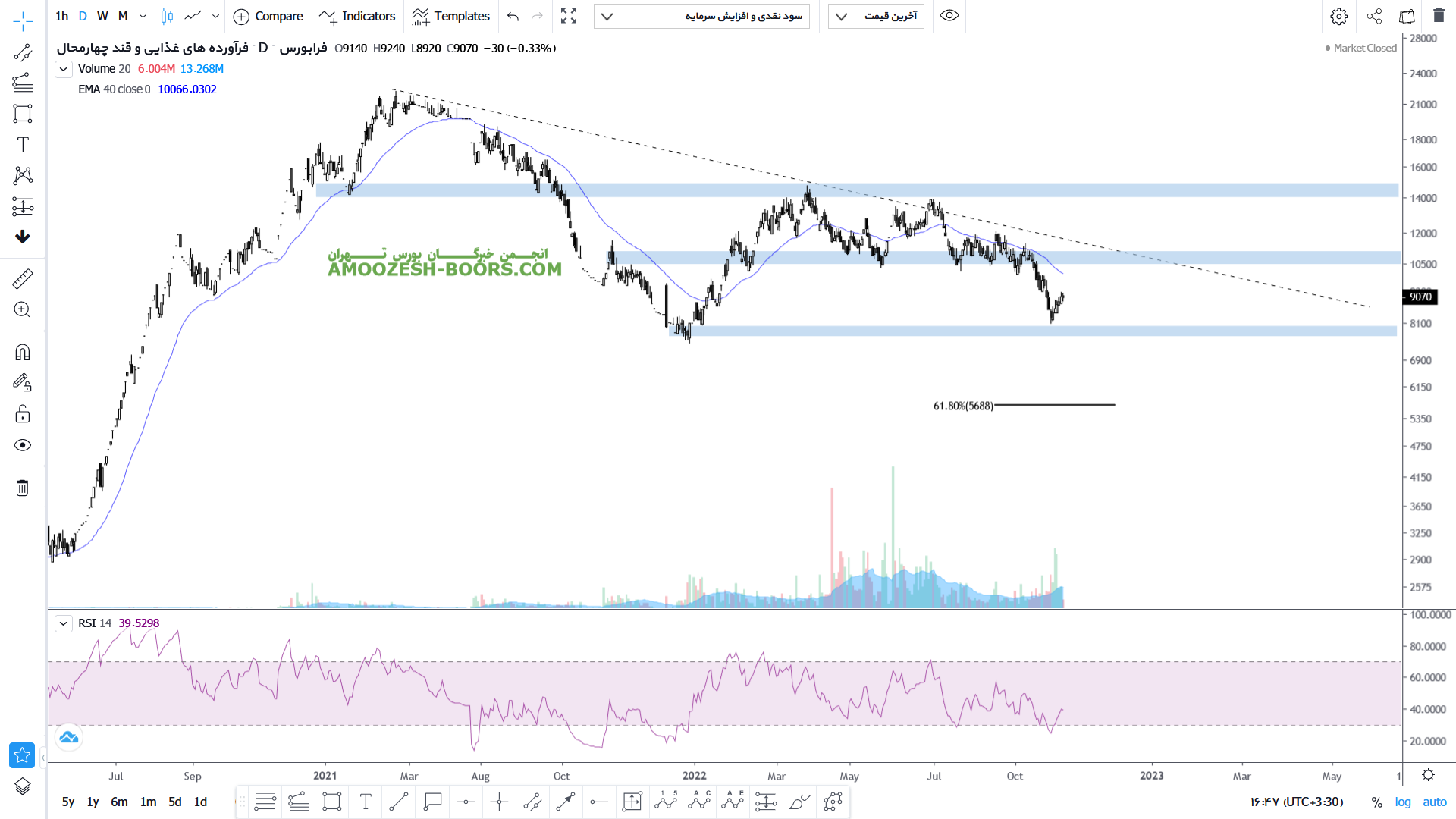This screenshot has width=1456, height=819.
Task: Select the 6m date range
Action: 119,802
